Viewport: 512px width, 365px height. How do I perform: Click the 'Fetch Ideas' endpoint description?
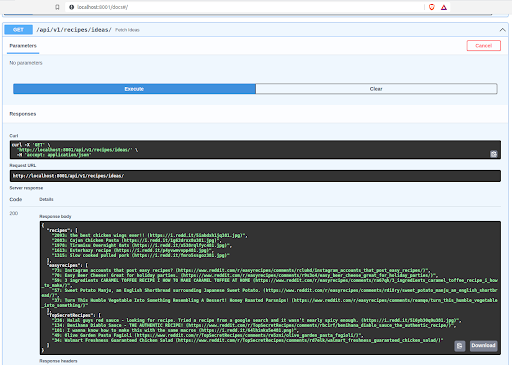pyautogui.click(x=127, y=30)
